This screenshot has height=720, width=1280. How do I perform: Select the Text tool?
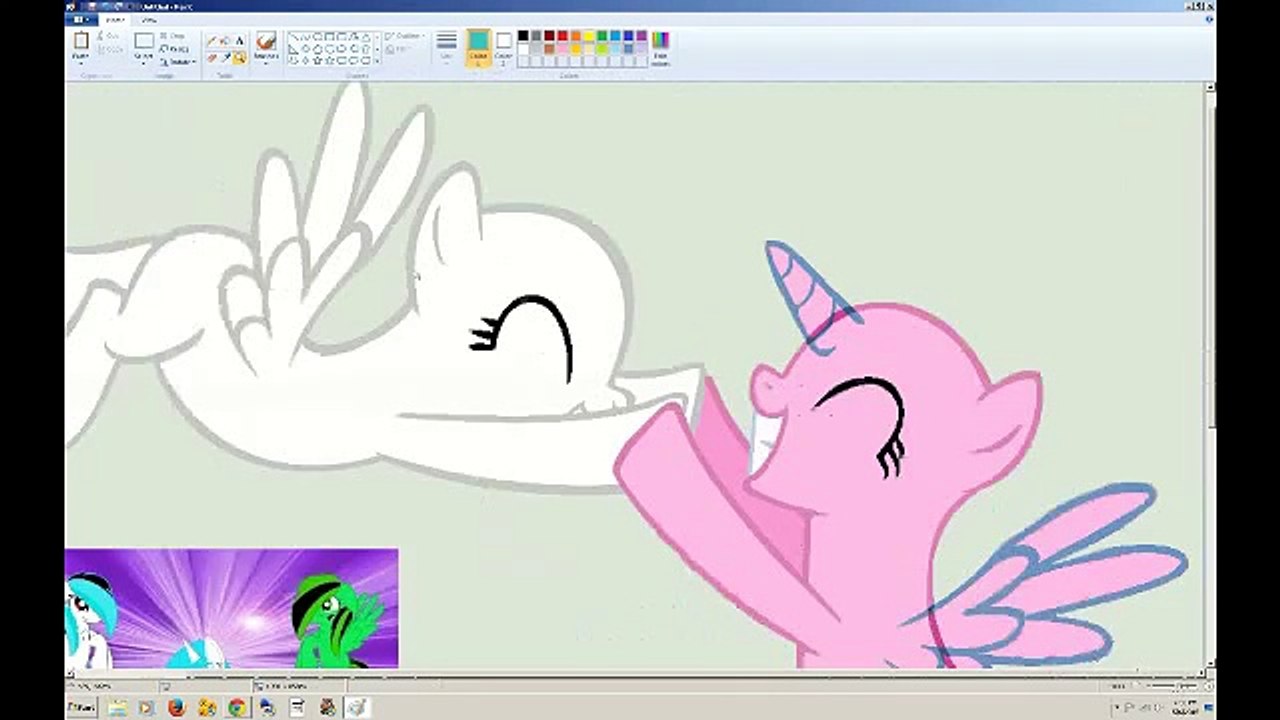[240, 41]
